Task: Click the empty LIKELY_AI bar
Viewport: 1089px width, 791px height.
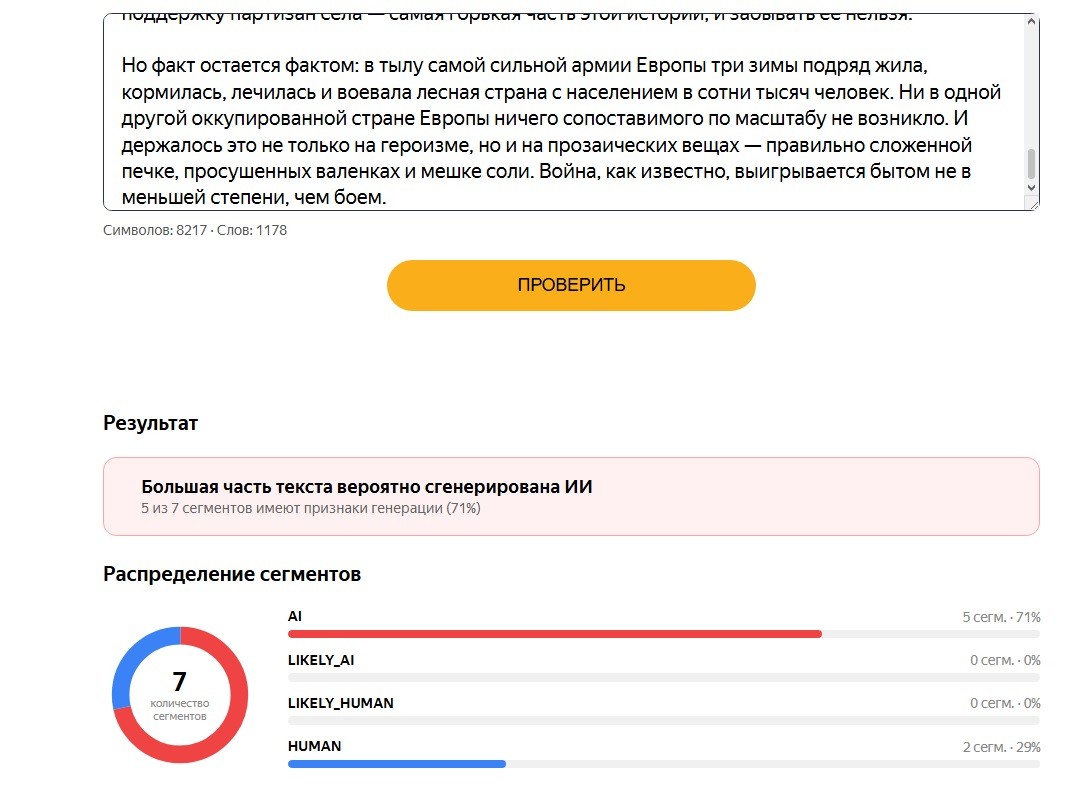Action: click(x=664, y=677)
